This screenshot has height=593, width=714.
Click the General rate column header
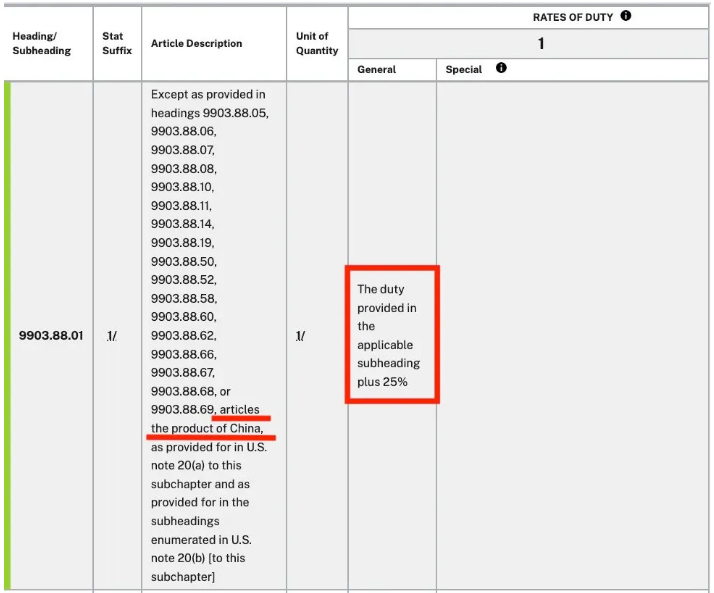click(x=377, y=69)
